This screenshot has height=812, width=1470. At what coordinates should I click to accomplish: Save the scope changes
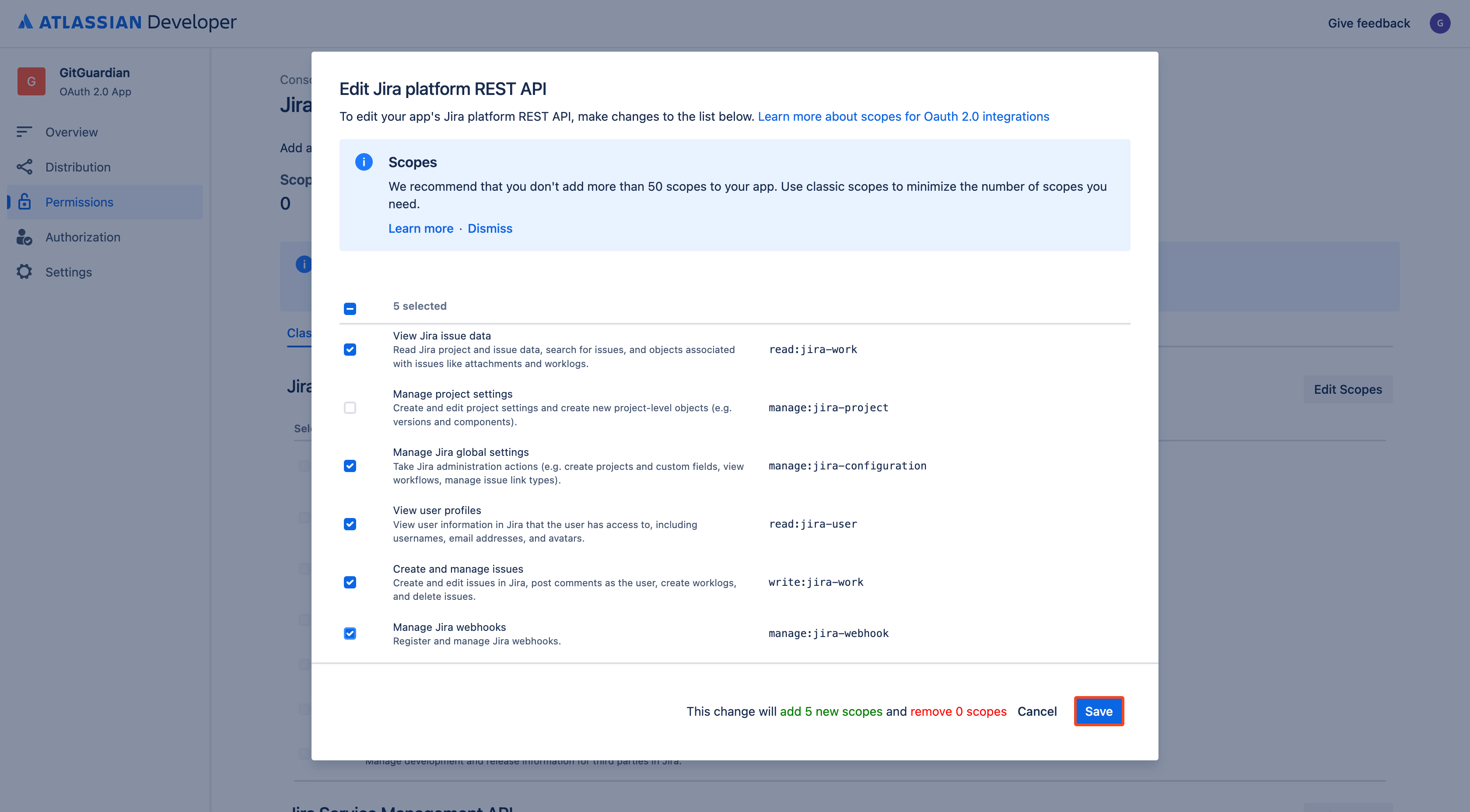click(1099, 711)
